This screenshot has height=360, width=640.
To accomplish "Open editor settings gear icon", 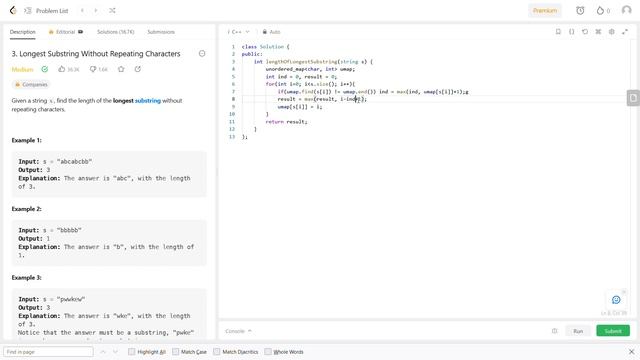I will [x=611, y=31].
